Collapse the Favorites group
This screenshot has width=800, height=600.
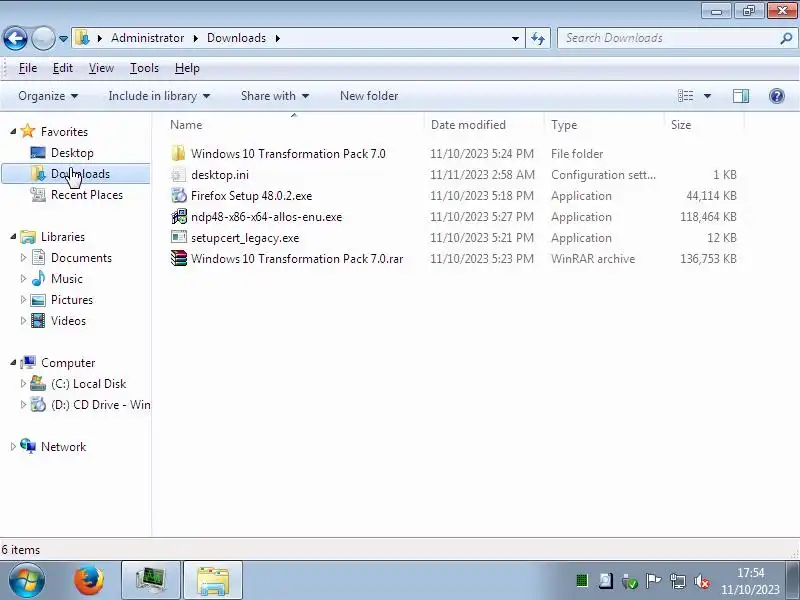(13, 132)
